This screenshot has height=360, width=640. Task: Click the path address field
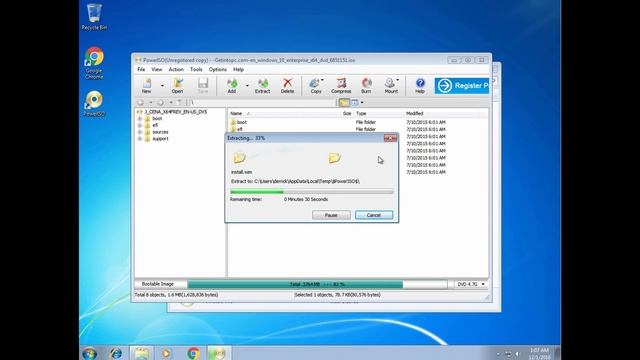point(262,102)
